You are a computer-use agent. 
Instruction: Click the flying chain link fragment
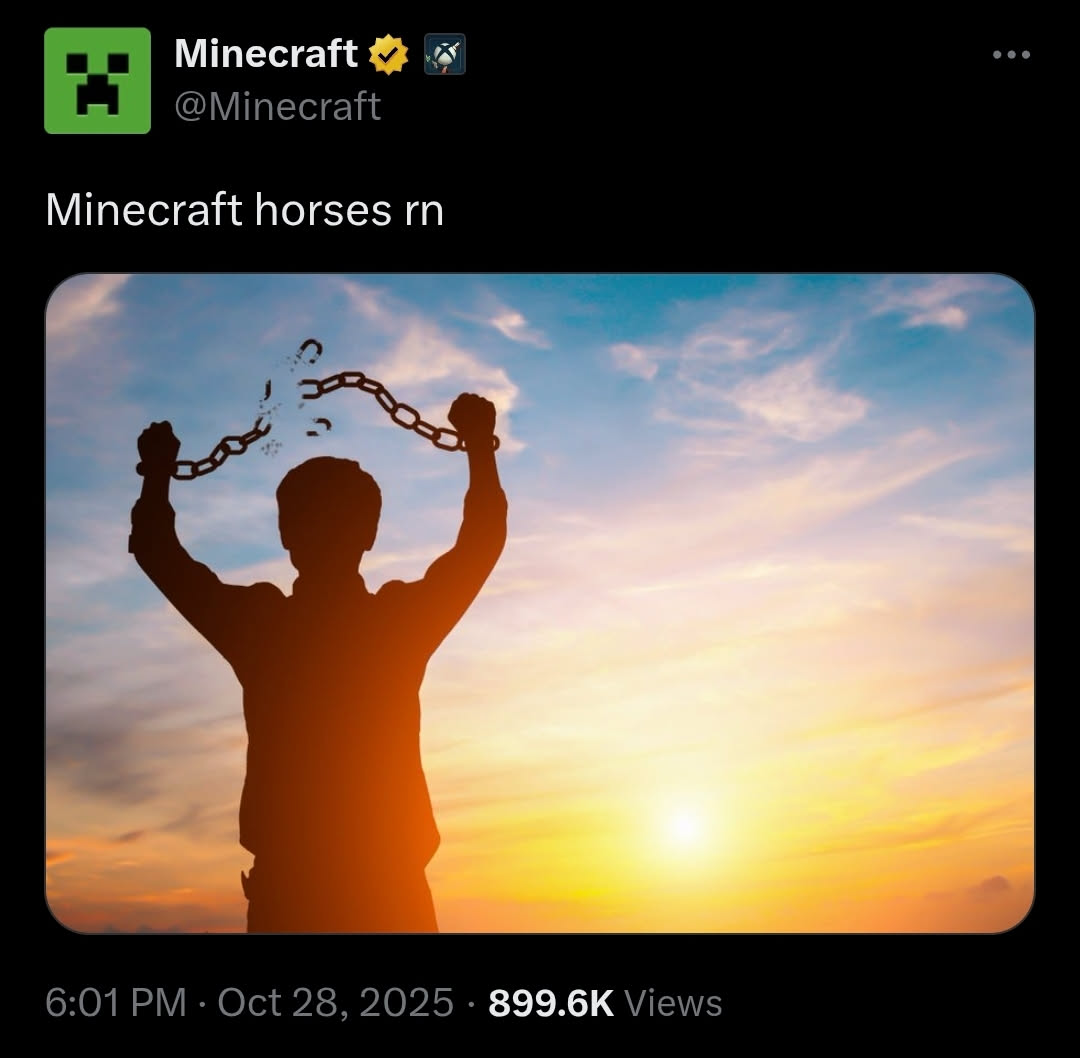pyautogui.click(x=310, y=350)
